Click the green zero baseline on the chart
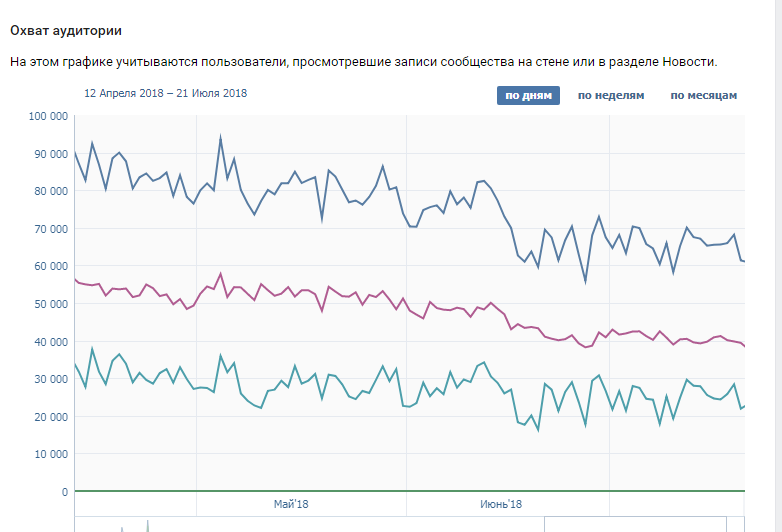 (409, 491)
